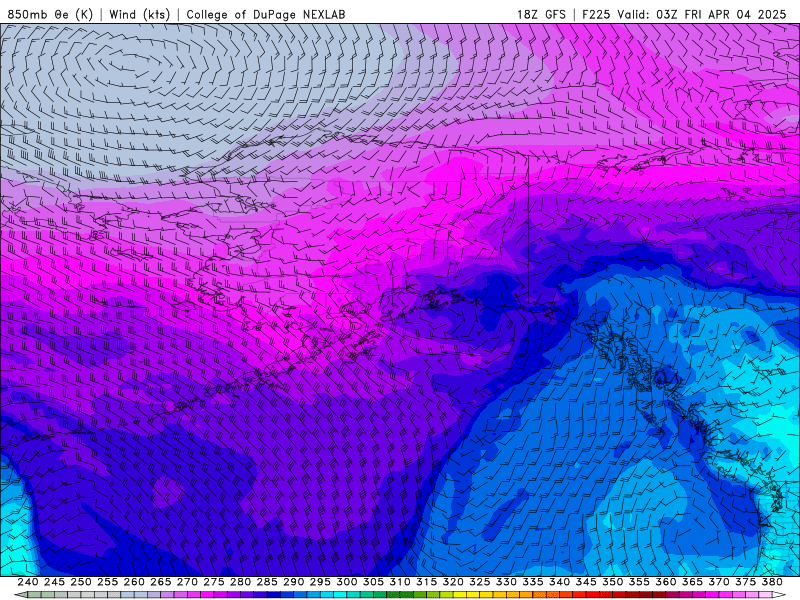
Task: Click the 245 color scale label
Action: [54, 582]
